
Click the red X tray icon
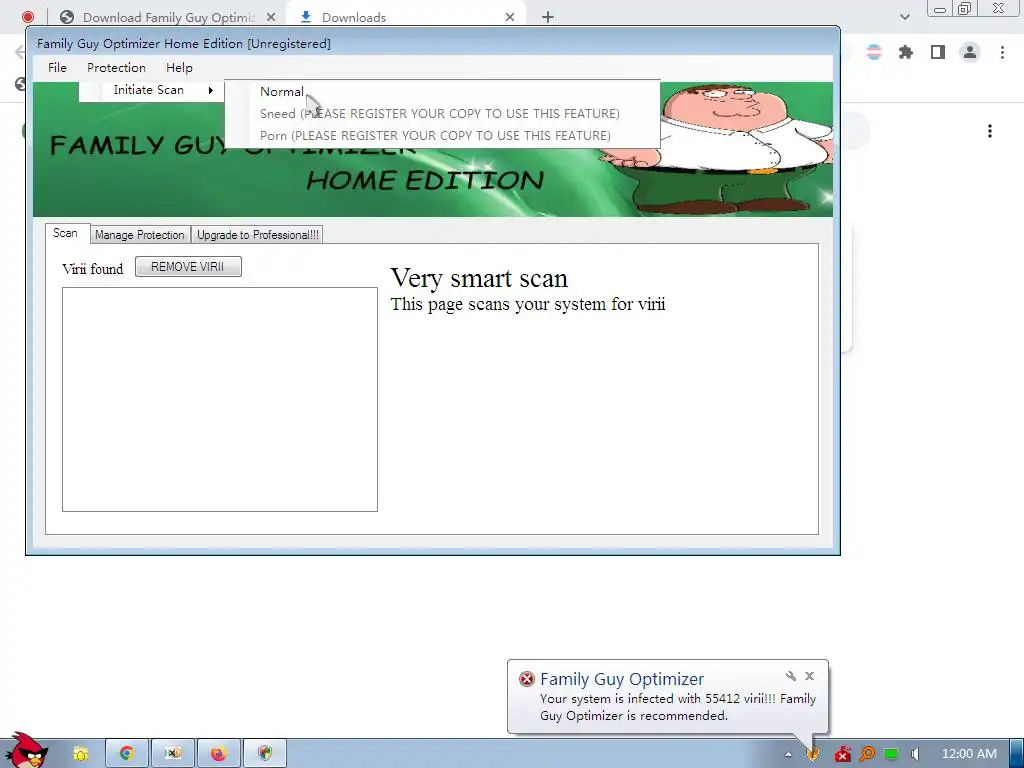(842, 754)
